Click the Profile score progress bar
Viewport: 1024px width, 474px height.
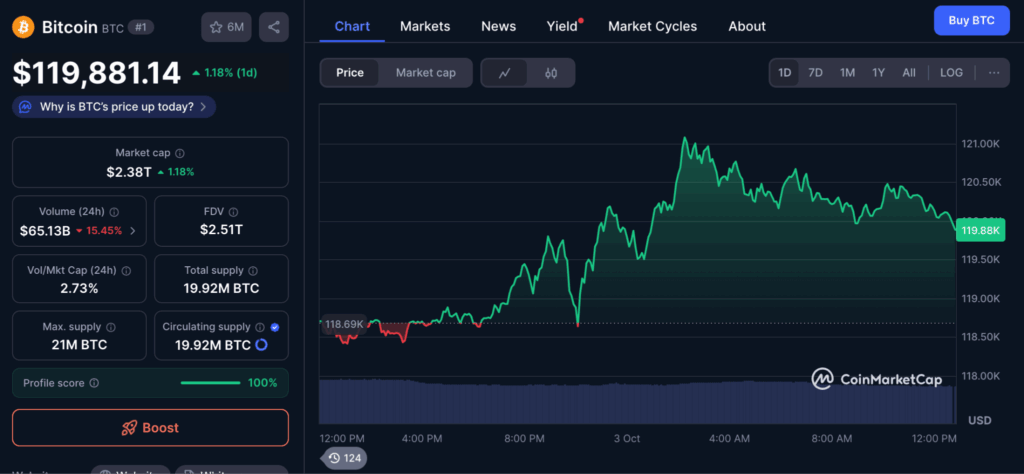coord(210,383)
